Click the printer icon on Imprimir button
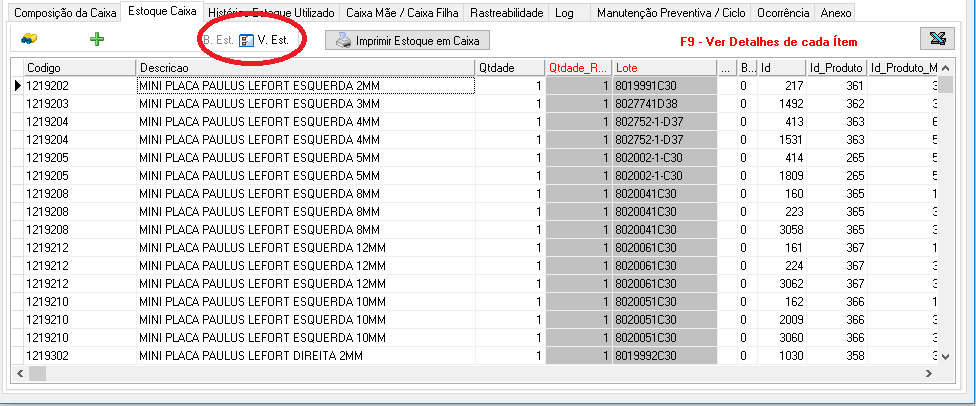The width and height of the screenshot is (976, 406). (343, 41)
